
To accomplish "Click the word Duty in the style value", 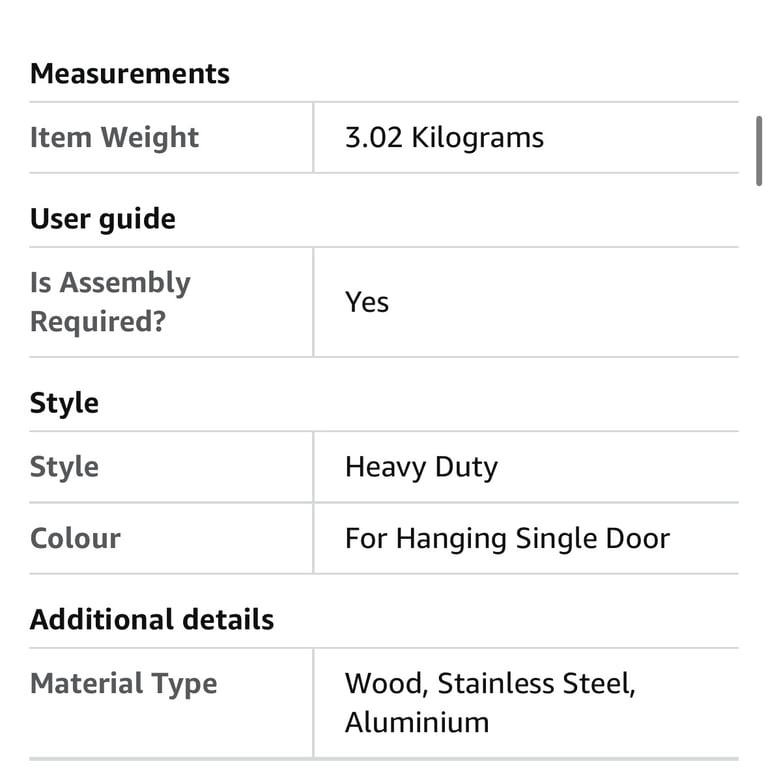I will point(466,467).
